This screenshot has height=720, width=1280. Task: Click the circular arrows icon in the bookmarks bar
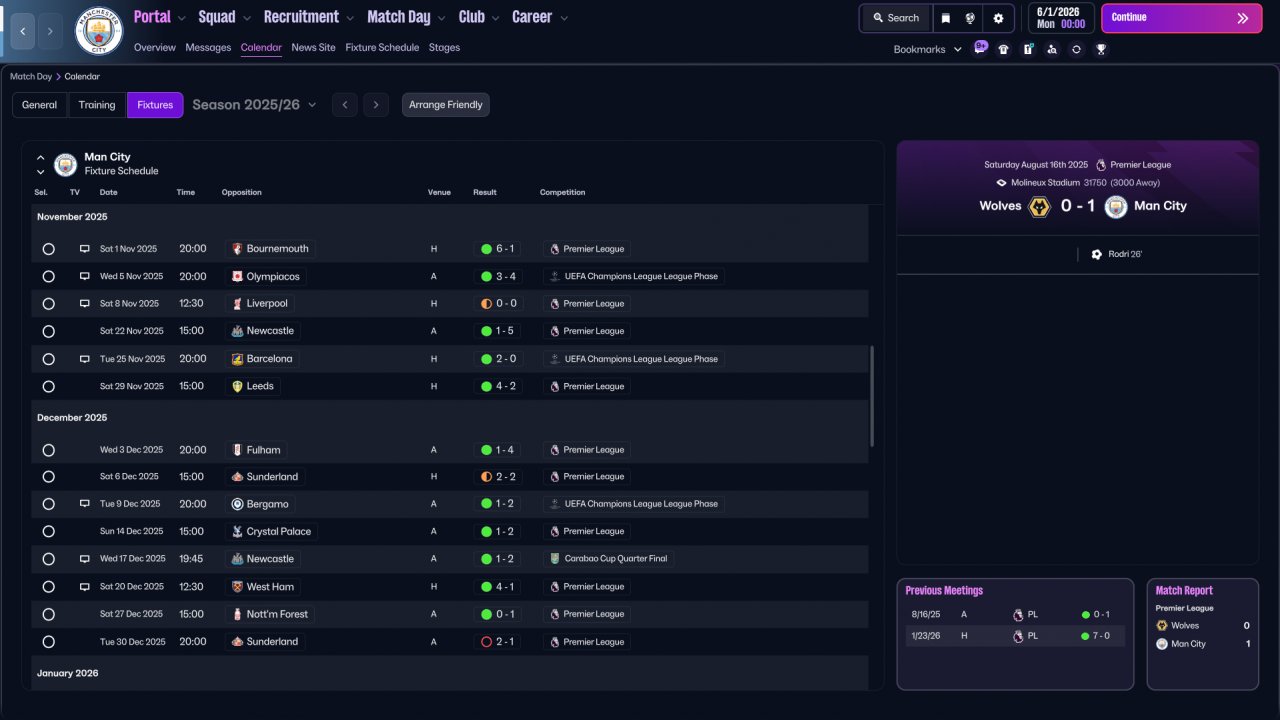coord(1076,49)
